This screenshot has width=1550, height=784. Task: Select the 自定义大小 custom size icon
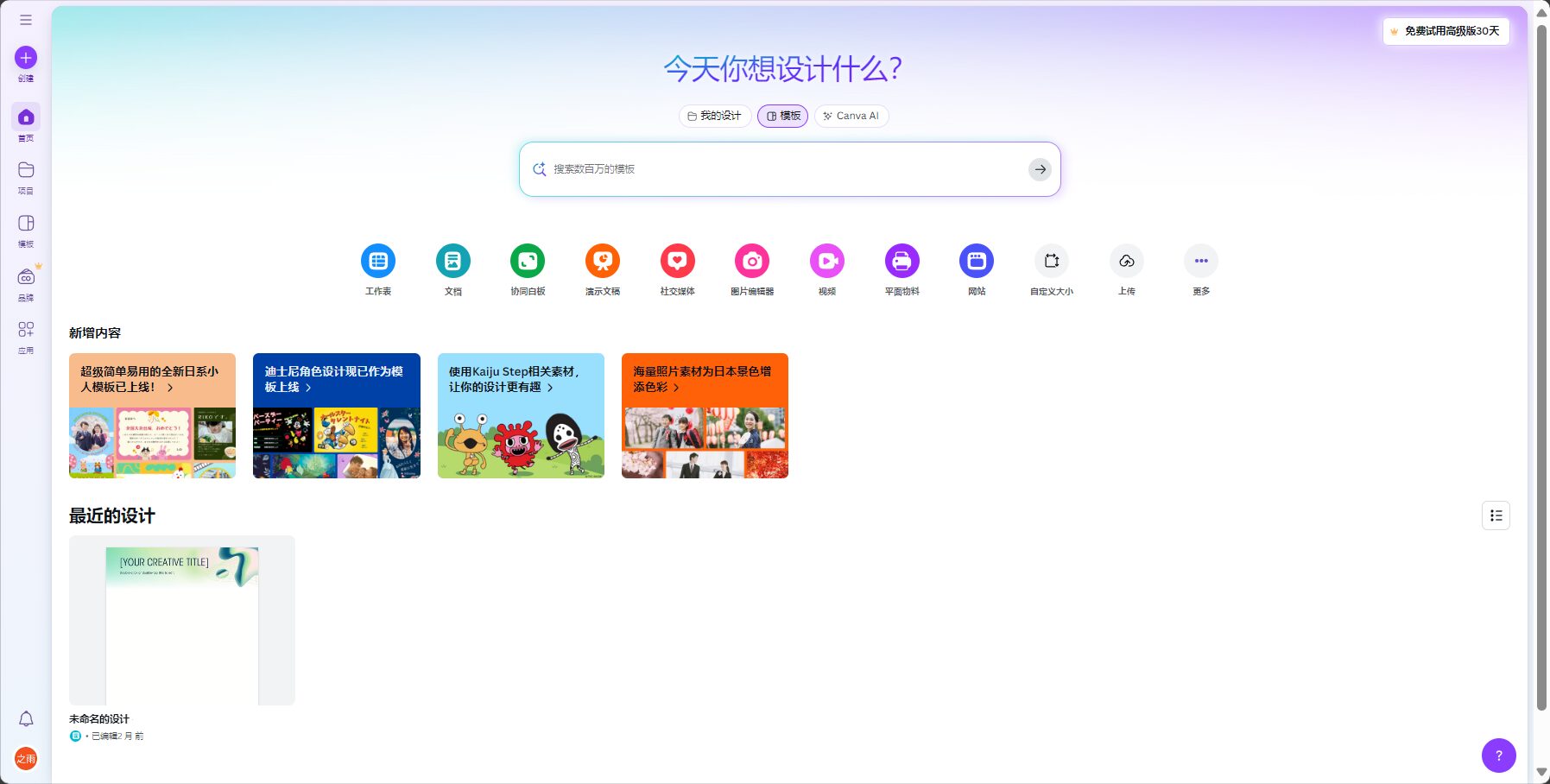[x=1052, y=261]
